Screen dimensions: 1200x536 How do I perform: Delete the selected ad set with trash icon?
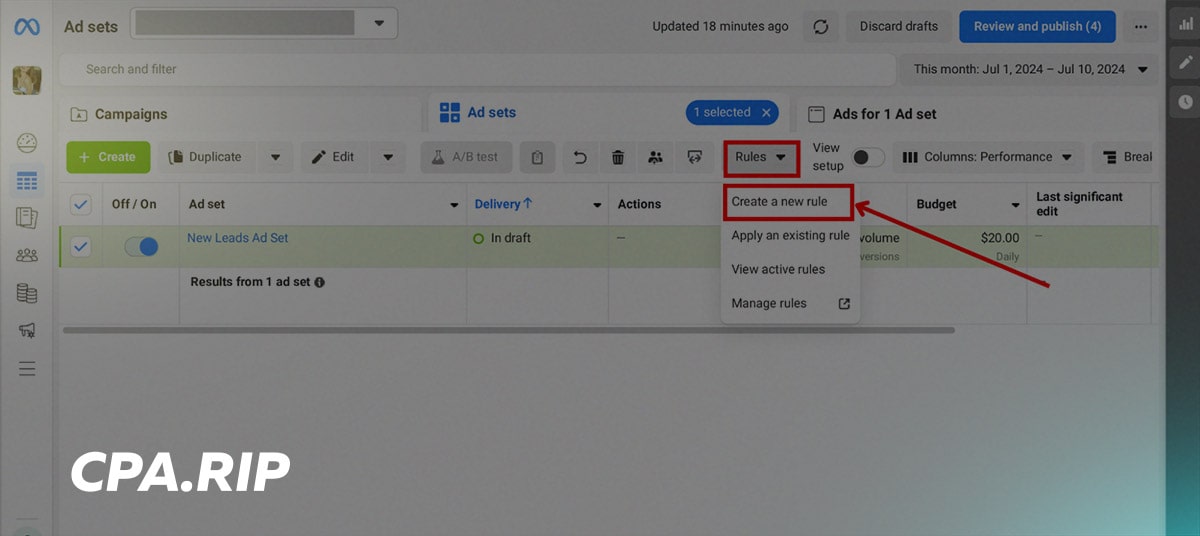pos(618,157)
